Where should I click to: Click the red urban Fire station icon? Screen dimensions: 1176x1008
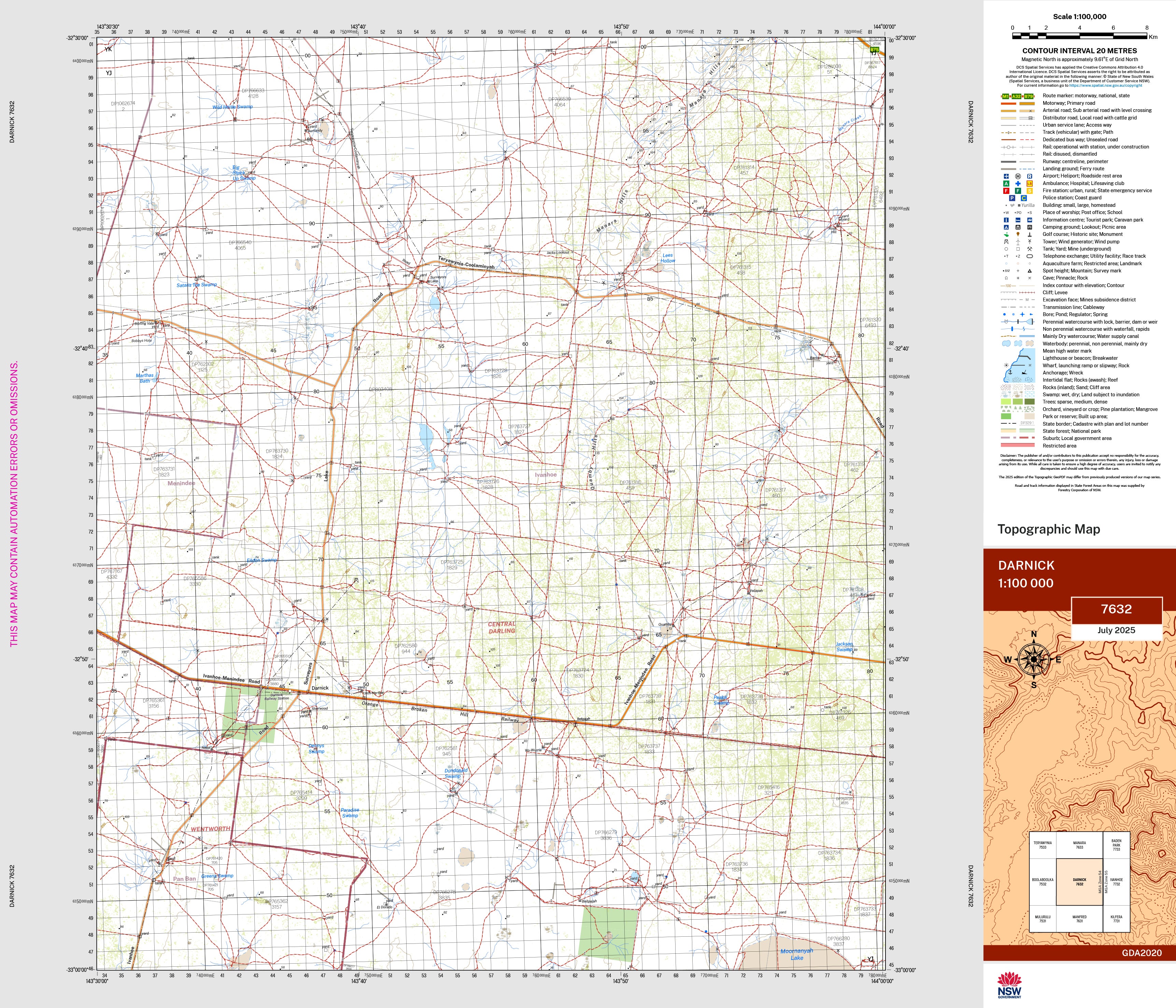1006,191
